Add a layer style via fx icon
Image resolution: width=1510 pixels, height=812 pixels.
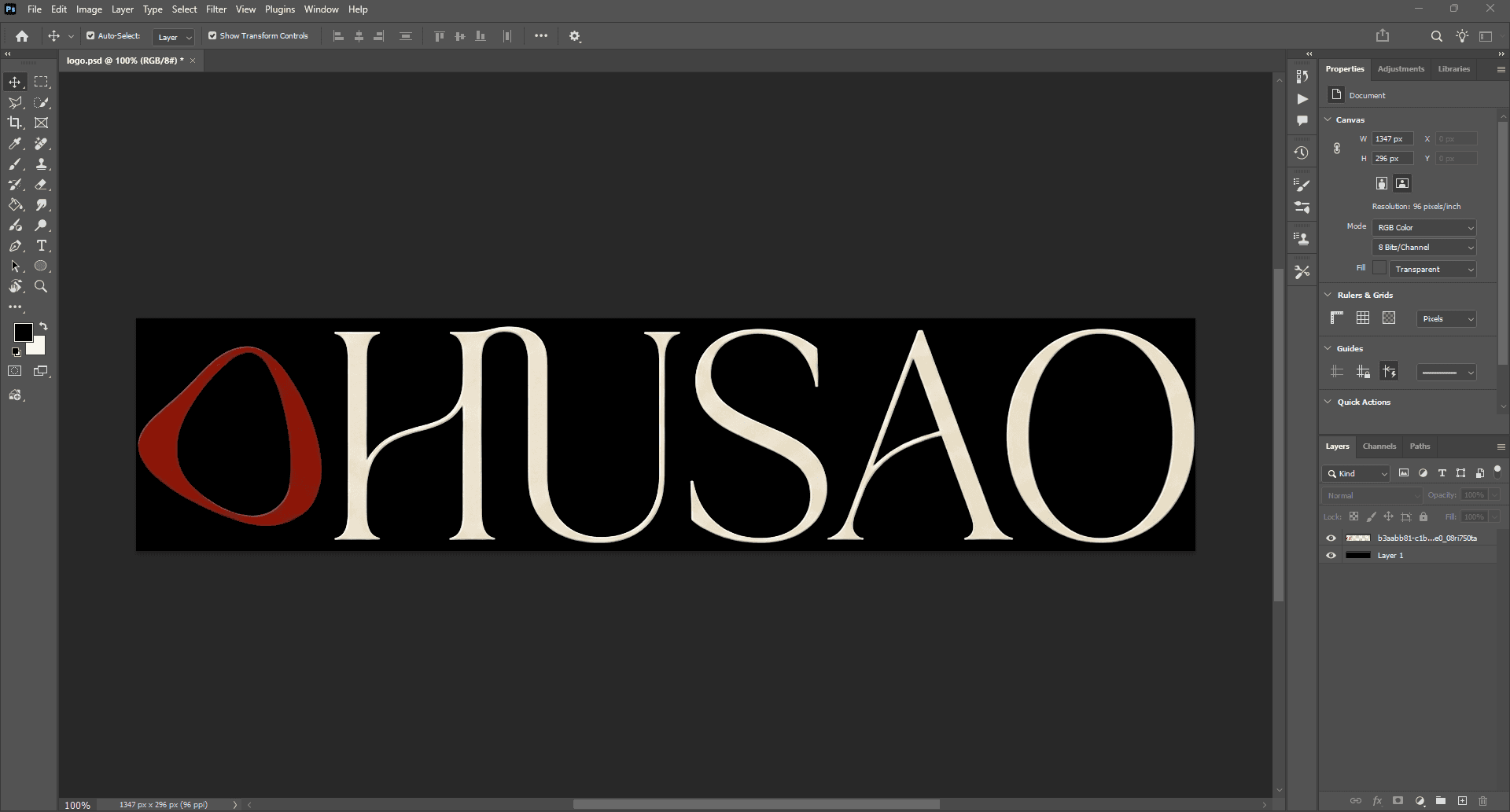(x=1377, y=801)
